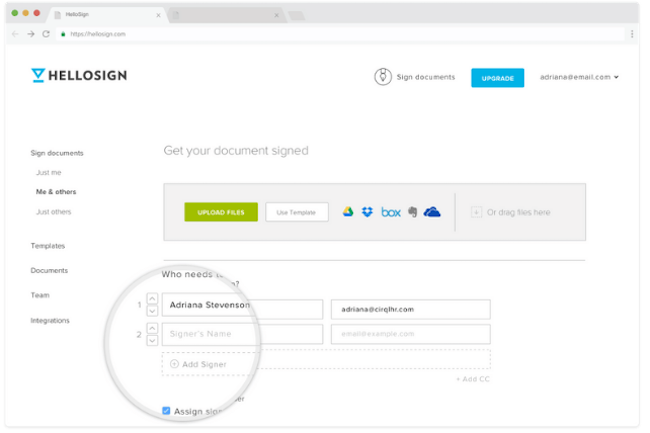Click the email@example.com field
This screenshot has width=650, height=433.
(410, 334)
